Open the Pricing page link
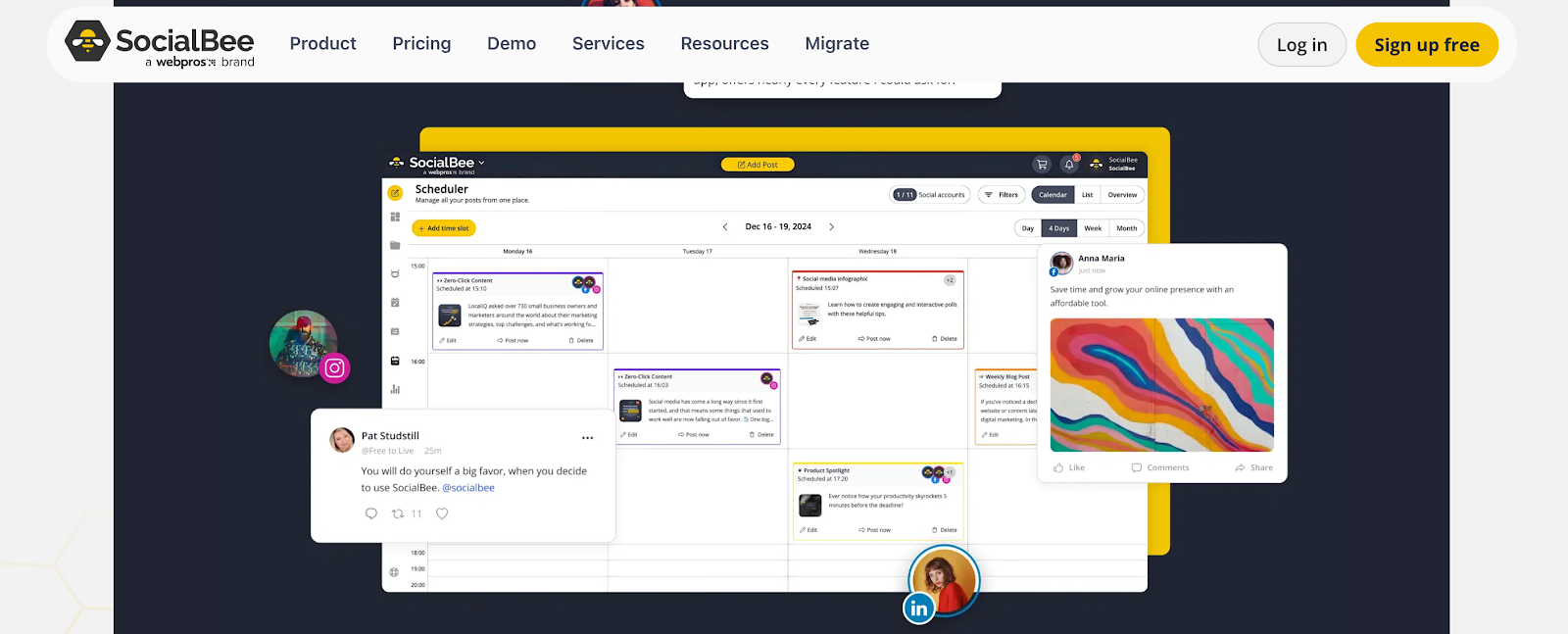The image size is (1568, 634). 421,44
